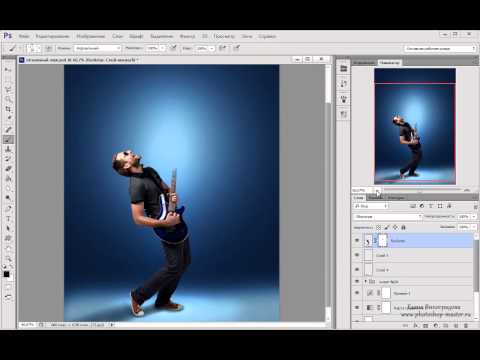The width and height of the screenshot is (480, 360).
Task: Toggle Lock position in Layers panel
Action: [x=395, y=227]
